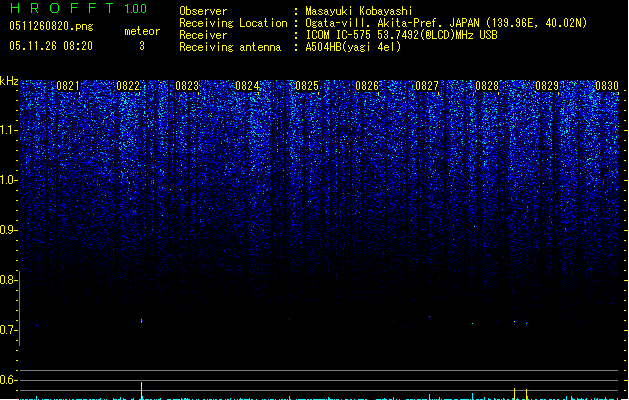Click the 0825 time marker
Image resolution: width=629 pixels, height=400 pixels.
click(307, 86)
